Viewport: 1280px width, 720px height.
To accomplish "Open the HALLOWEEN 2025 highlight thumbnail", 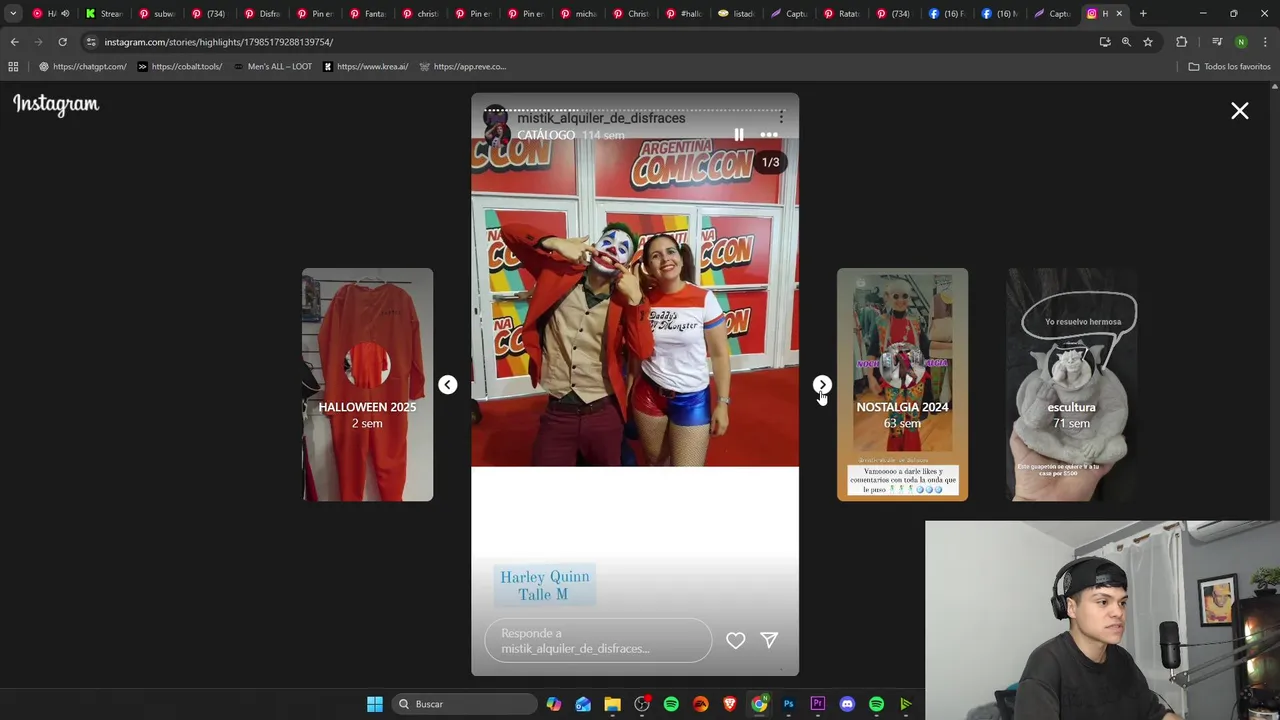I will [368, 385].
